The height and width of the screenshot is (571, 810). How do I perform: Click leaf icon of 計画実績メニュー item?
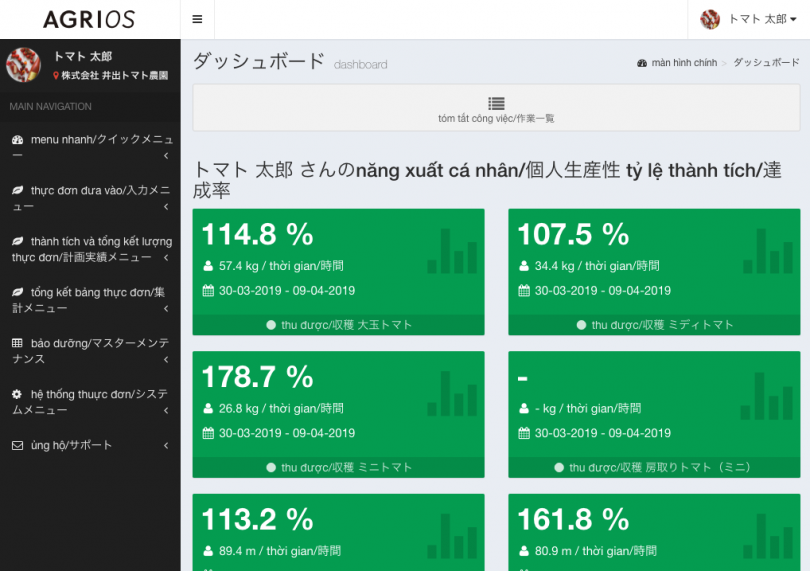18,241
